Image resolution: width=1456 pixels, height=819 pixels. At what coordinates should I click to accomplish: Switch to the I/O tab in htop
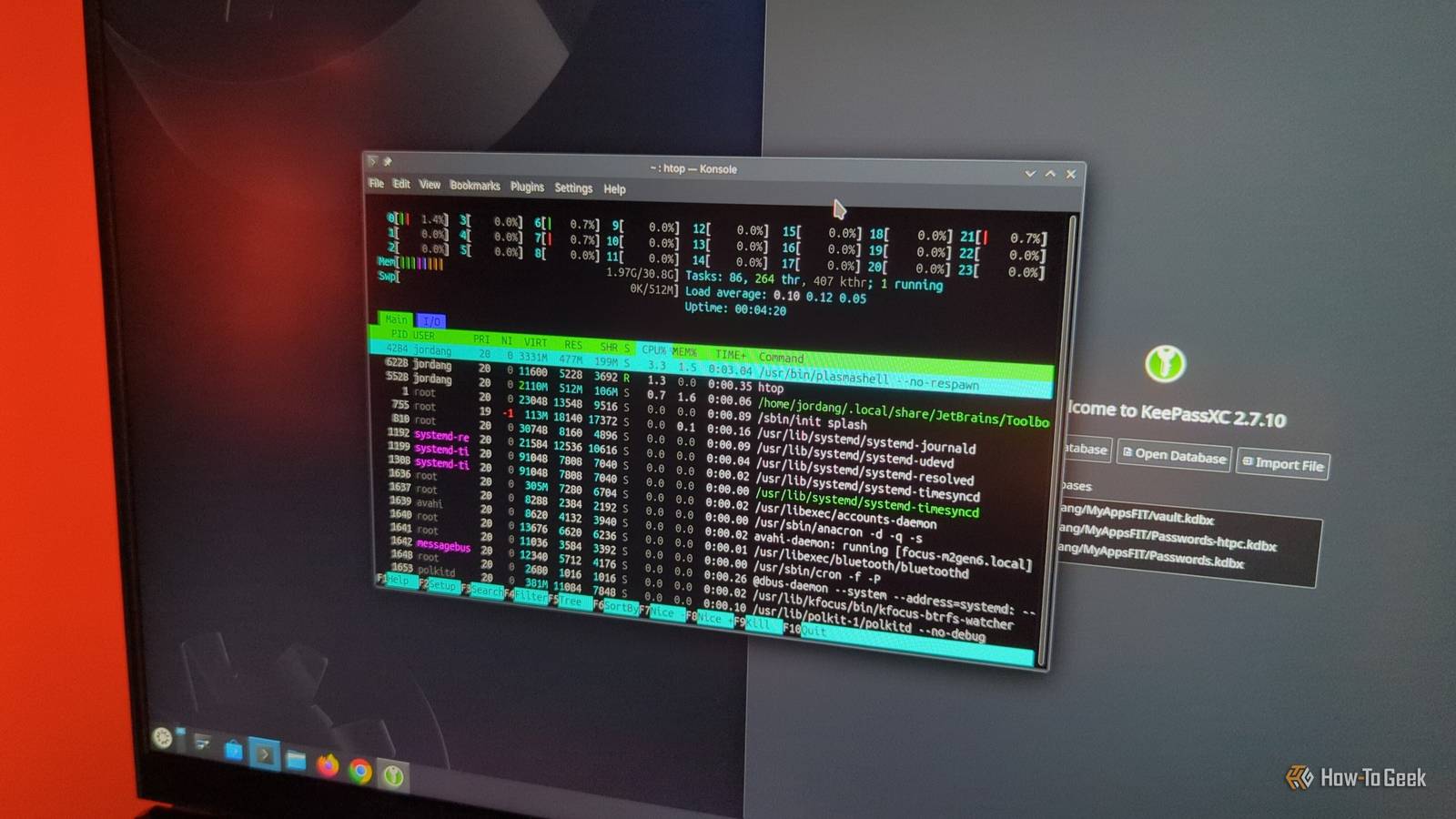point(431,321)
